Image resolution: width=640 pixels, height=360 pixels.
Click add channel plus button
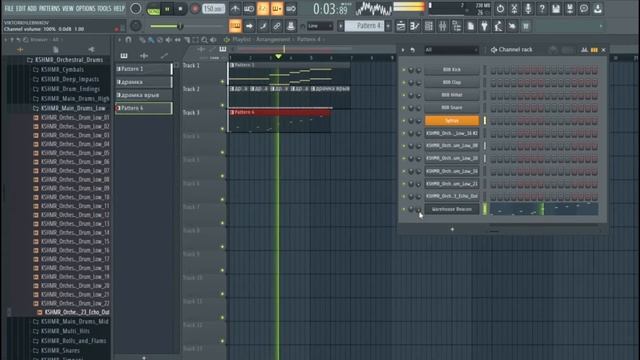tap(452, 229)
